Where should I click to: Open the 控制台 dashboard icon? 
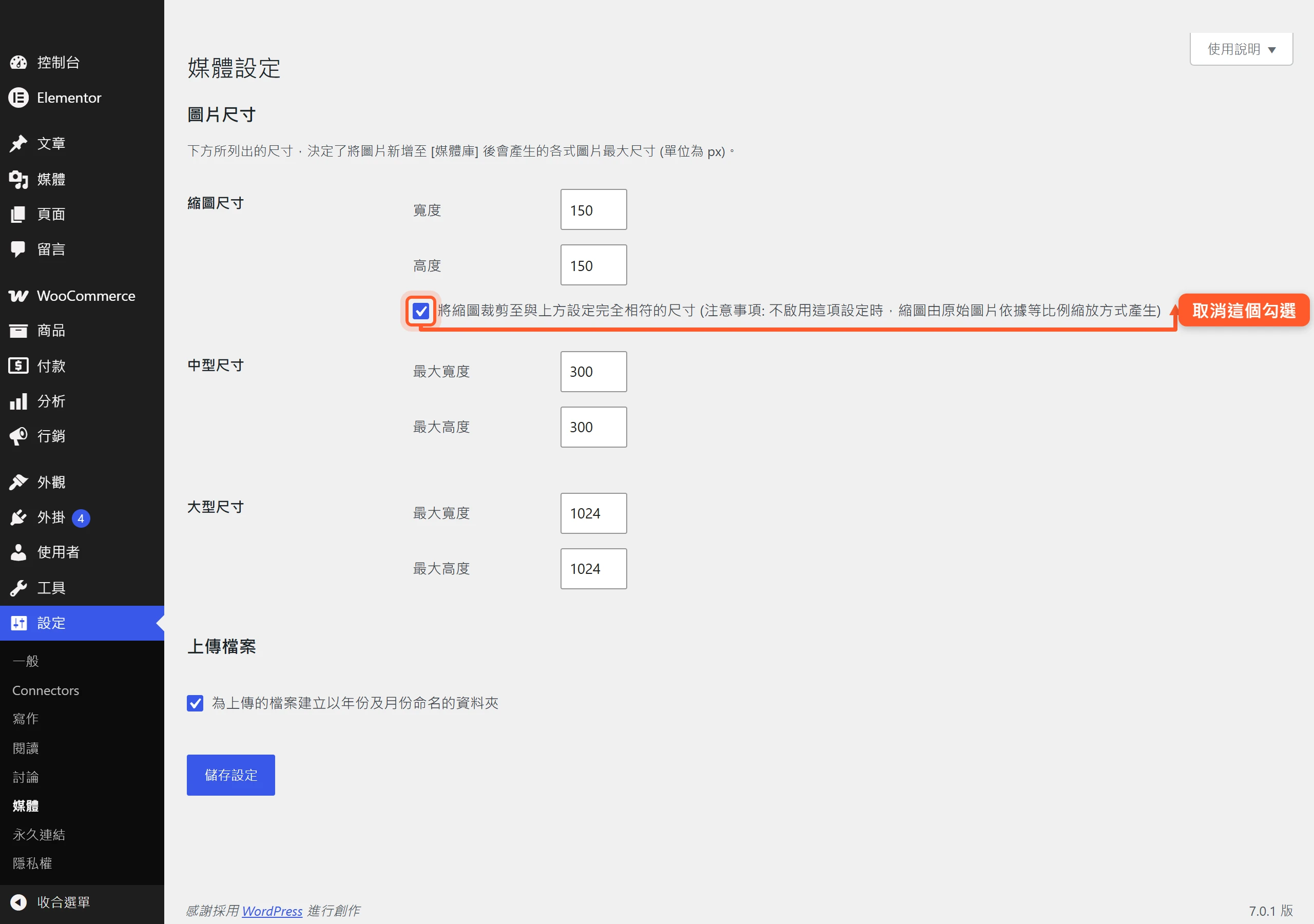pos(18,63)
